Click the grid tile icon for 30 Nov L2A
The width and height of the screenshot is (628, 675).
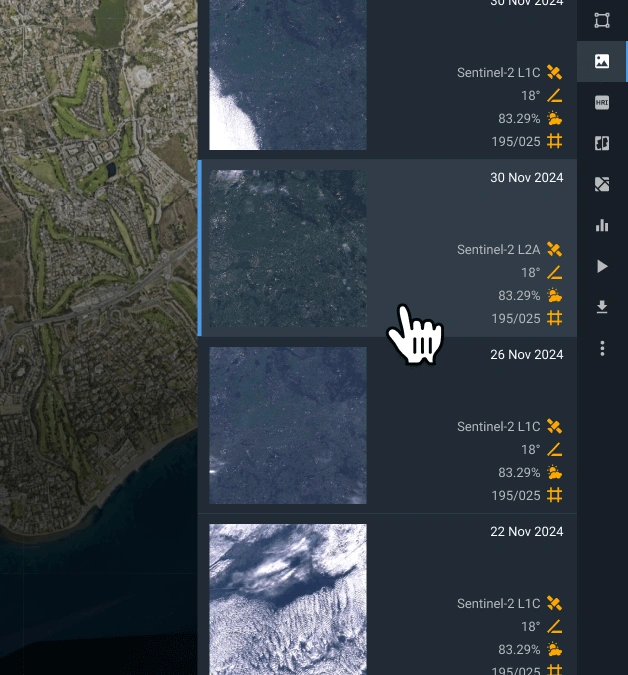[555, 318]
